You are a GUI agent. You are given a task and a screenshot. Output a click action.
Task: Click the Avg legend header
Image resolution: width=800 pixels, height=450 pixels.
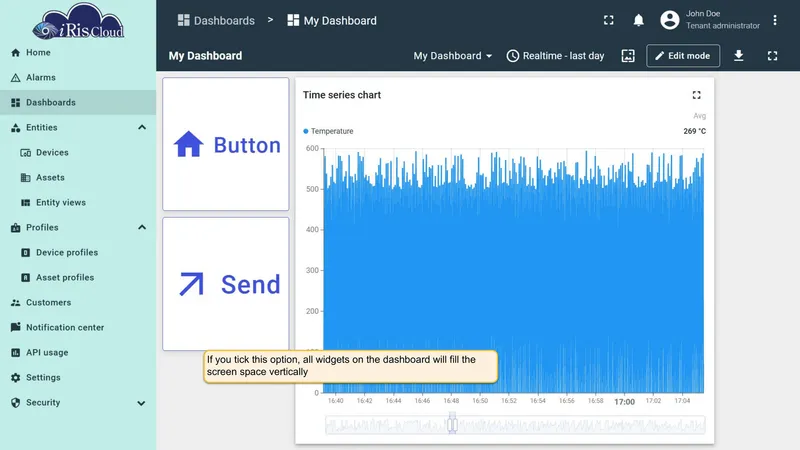point(699,116)
